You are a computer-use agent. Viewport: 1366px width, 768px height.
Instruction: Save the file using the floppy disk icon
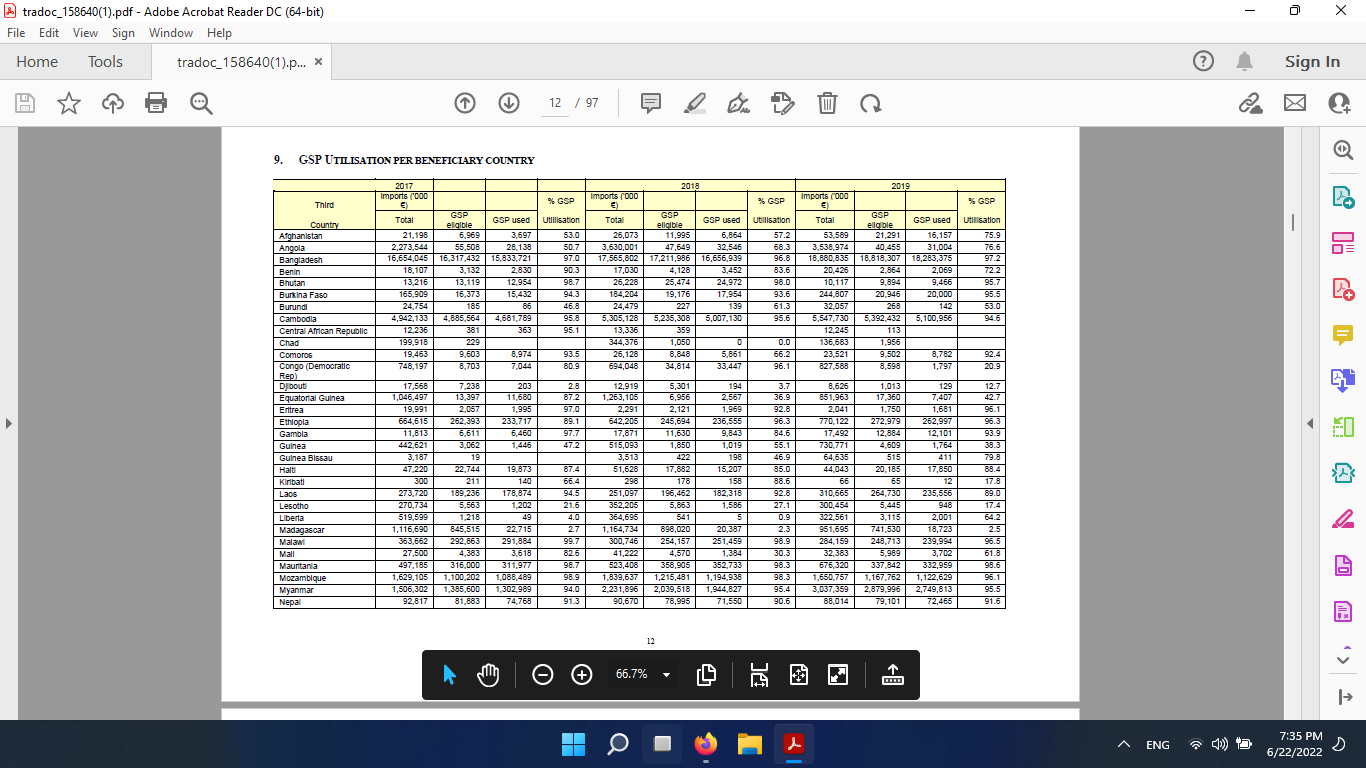click(x=24, y=103)
